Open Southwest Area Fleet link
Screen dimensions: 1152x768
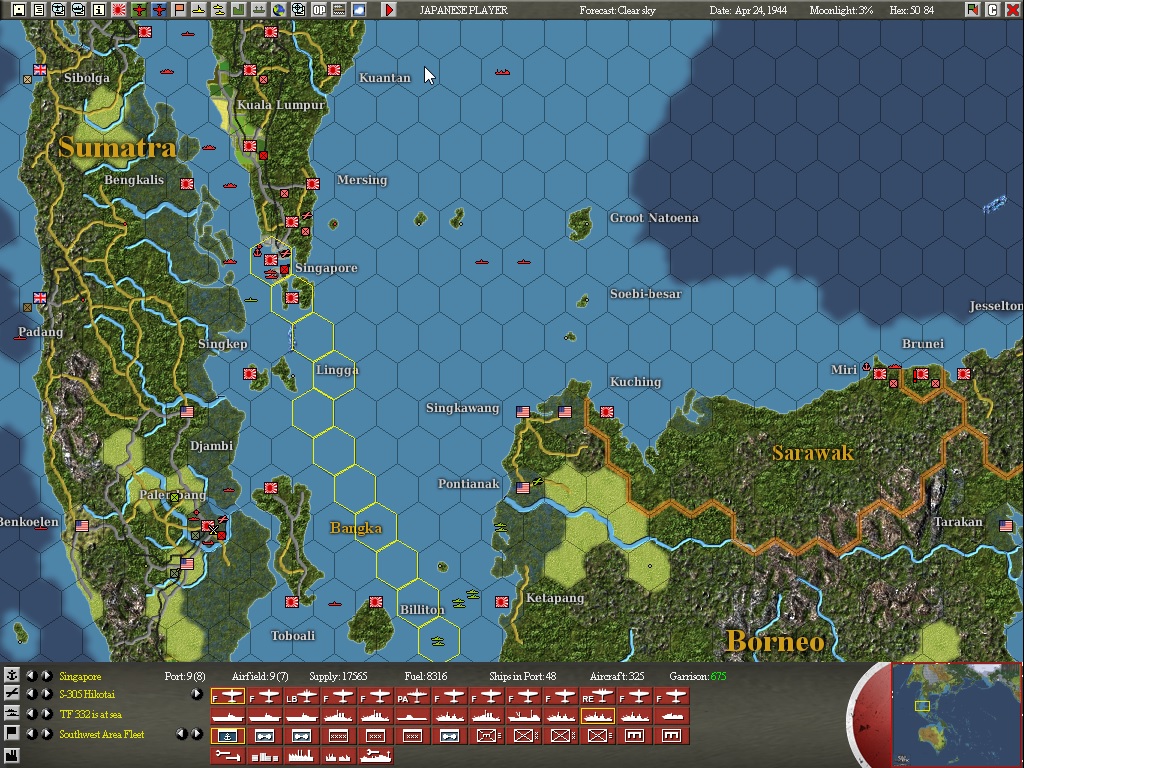(x=101, y=734)
